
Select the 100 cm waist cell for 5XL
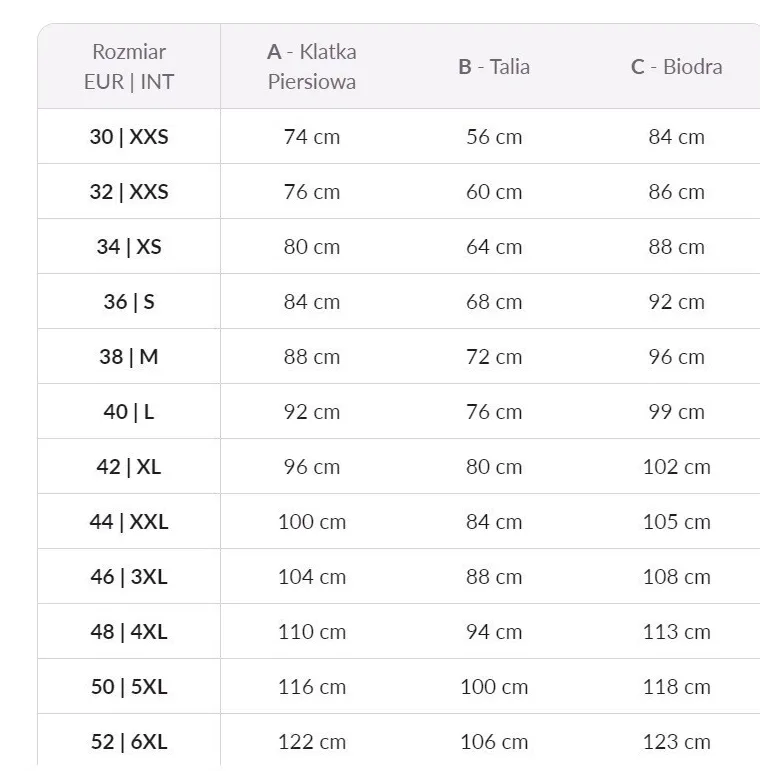coord(494,687)
